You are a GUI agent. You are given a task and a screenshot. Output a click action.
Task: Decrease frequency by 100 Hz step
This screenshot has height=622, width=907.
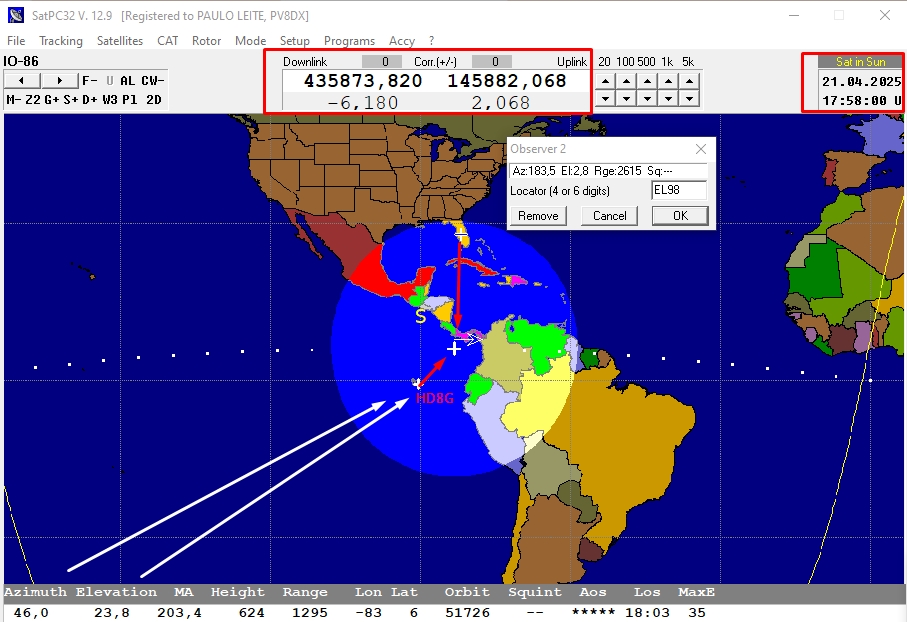click(626, 98)
